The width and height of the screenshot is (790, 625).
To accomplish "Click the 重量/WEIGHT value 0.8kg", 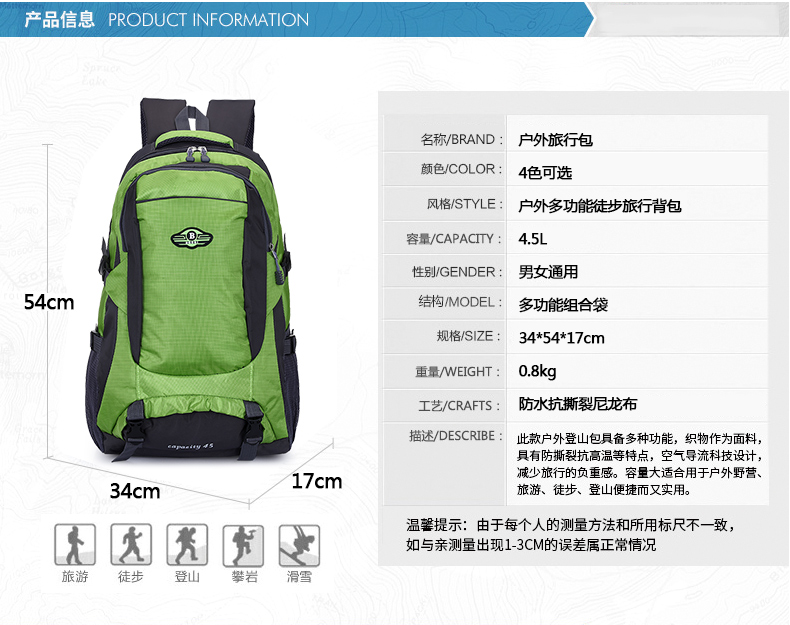I will (537, 371).
